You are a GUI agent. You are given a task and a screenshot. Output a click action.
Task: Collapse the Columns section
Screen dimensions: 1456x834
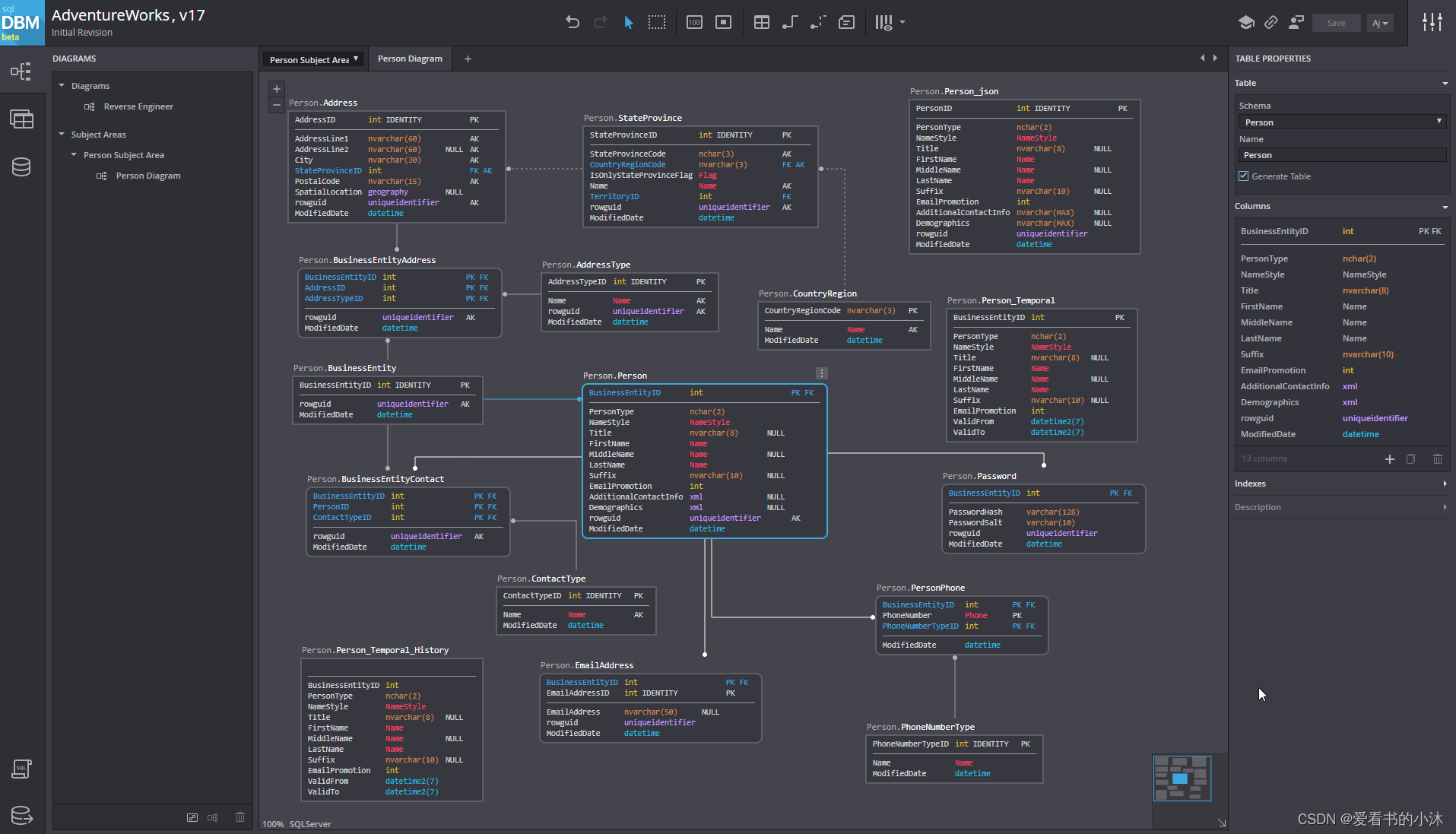(x=1445, y=207)
